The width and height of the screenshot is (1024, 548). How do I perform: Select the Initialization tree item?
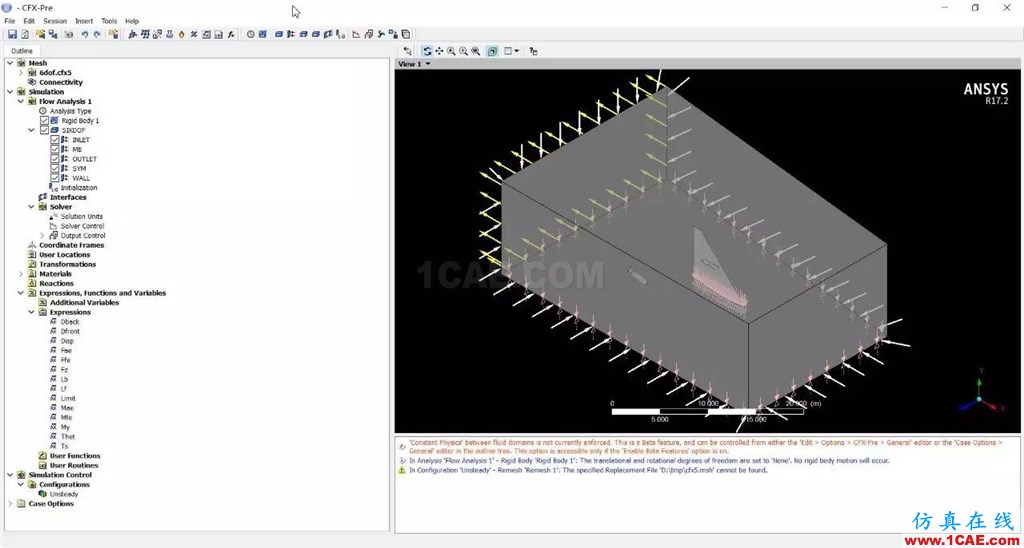coord(79,187)
